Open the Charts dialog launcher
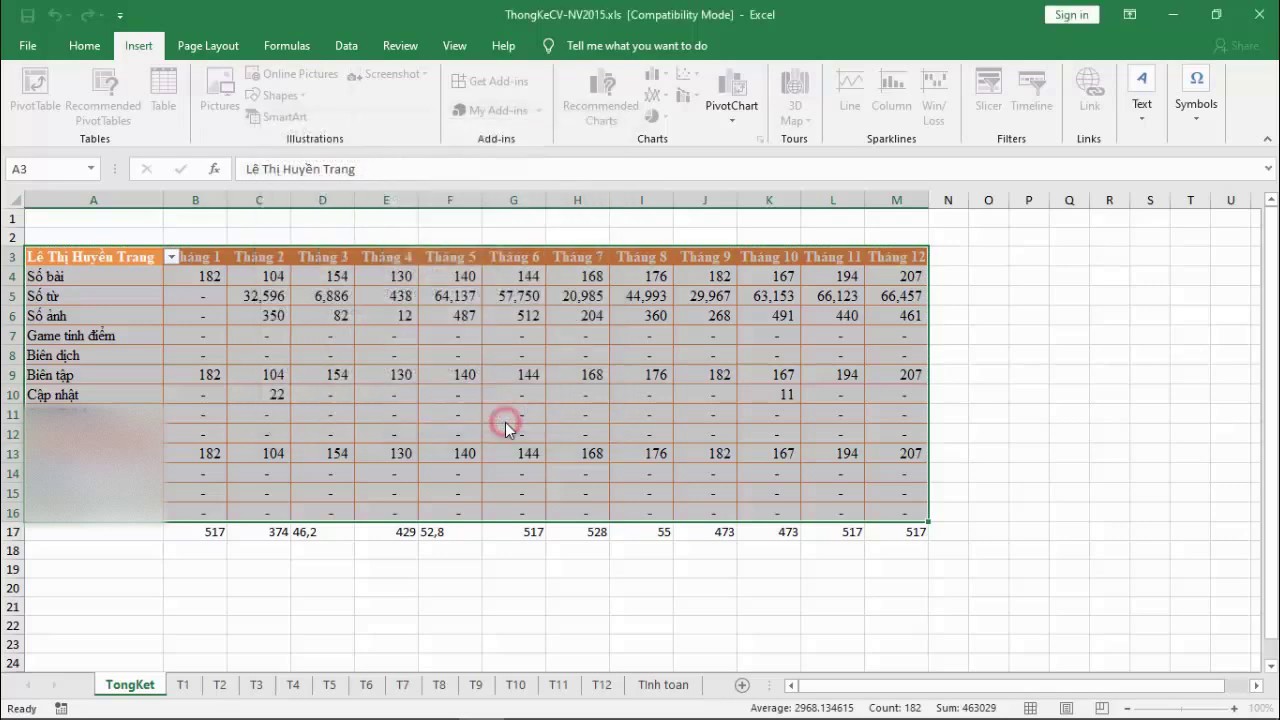 pyautogui.click(x=760, y=139)
